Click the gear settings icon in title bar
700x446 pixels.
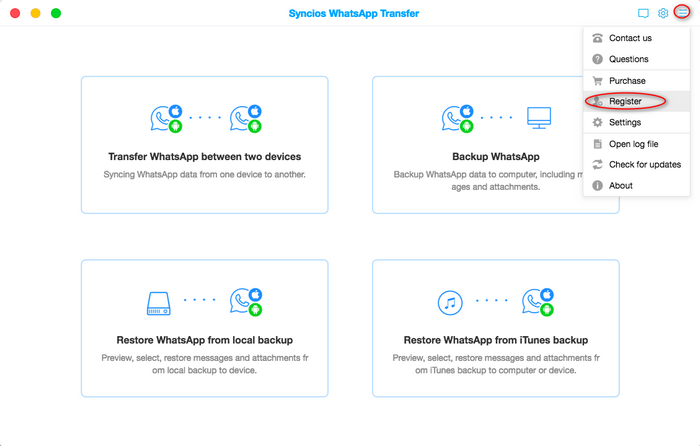(663, 13)
